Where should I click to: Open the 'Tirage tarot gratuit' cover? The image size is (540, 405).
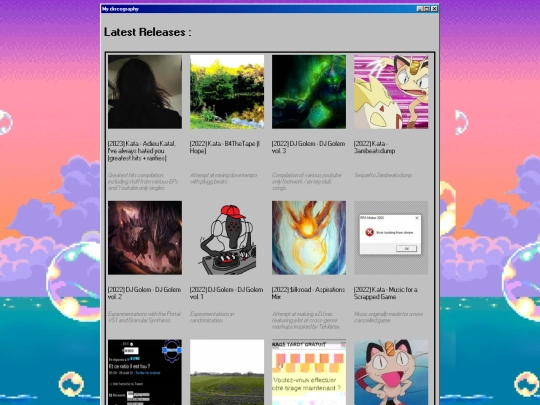coord(309,372)
